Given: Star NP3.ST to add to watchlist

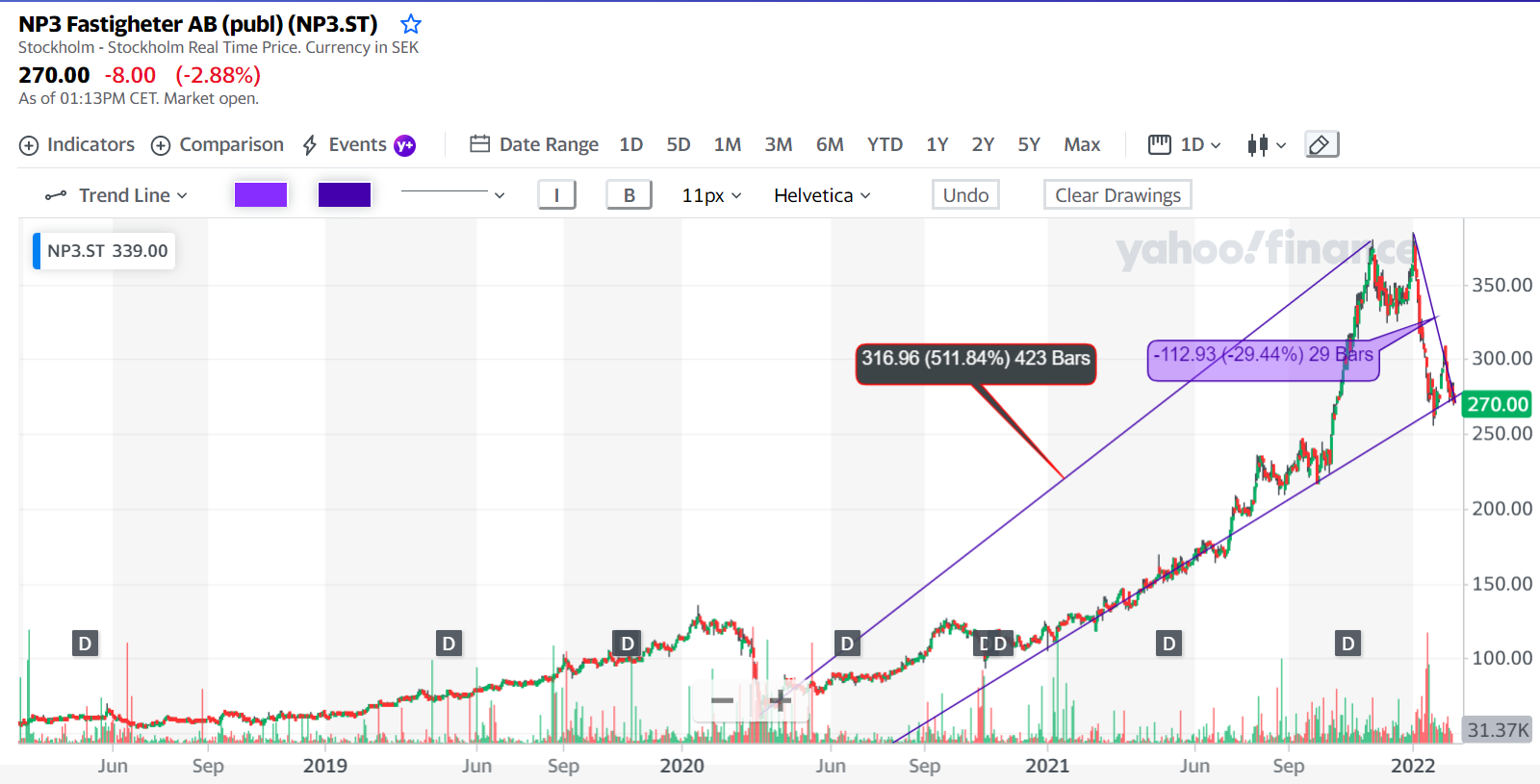Looking at the screenshot, I should click(x=411, y=24).
